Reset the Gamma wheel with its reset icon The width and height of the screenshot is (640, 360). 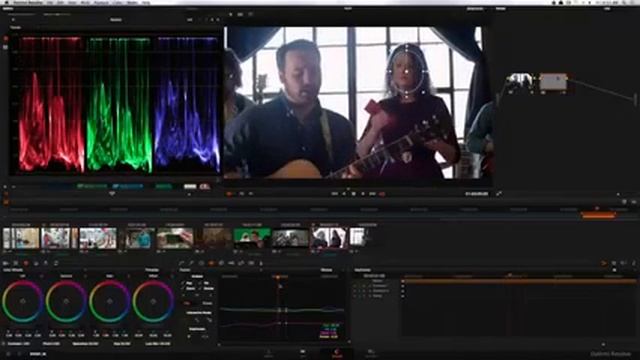[x=85, y=276]
